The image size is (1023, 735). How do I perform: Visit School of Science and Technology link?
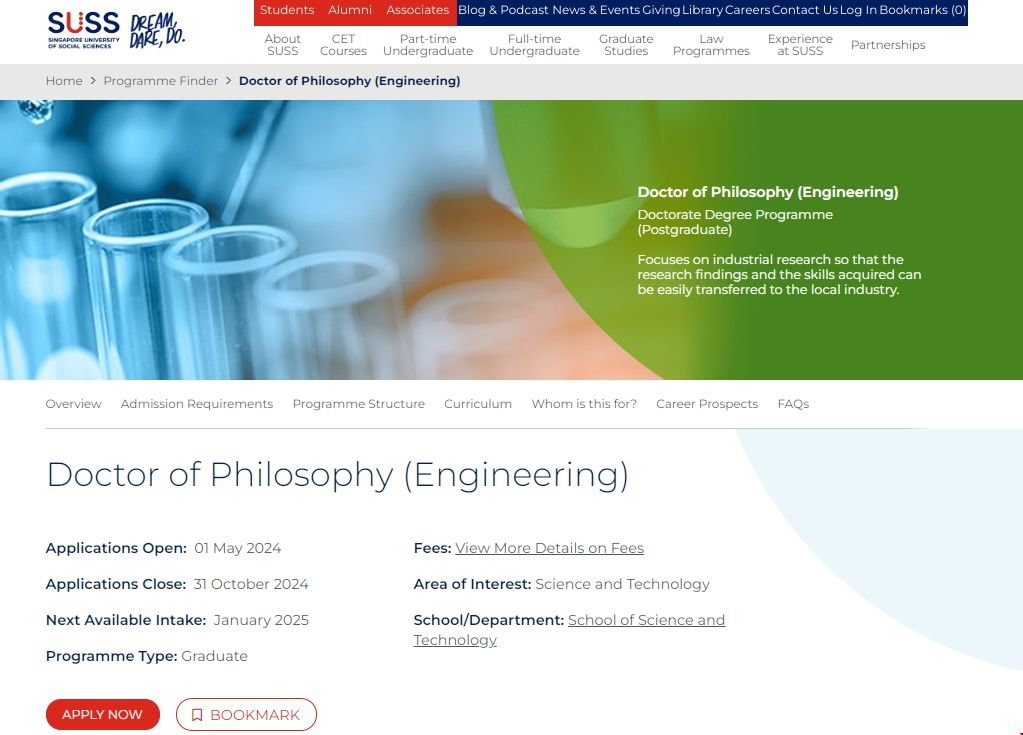pos(646,620)
